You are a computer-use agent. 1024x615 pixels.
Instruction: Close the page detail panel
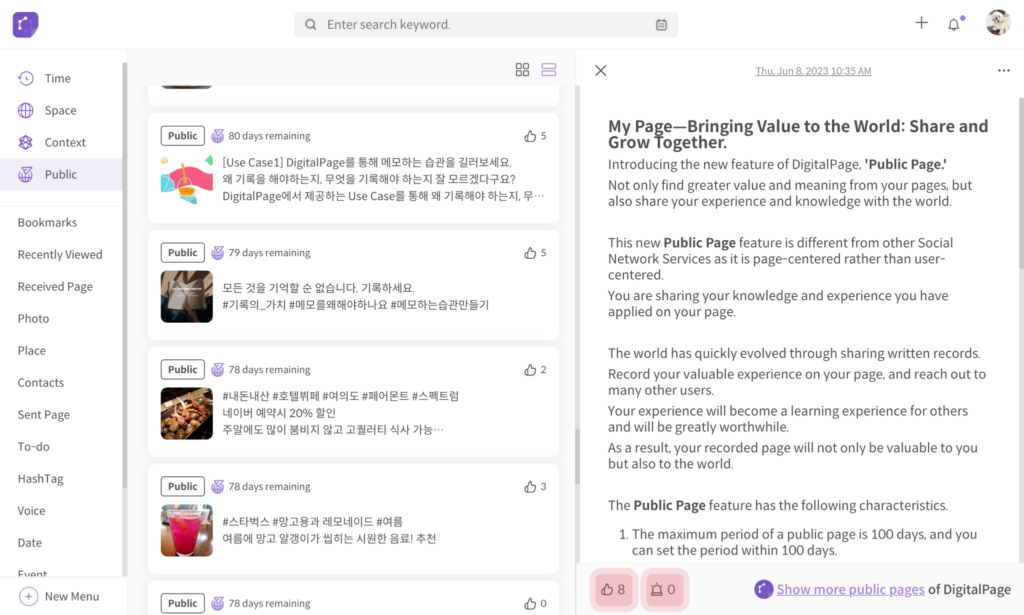click(x=601, y=71)
